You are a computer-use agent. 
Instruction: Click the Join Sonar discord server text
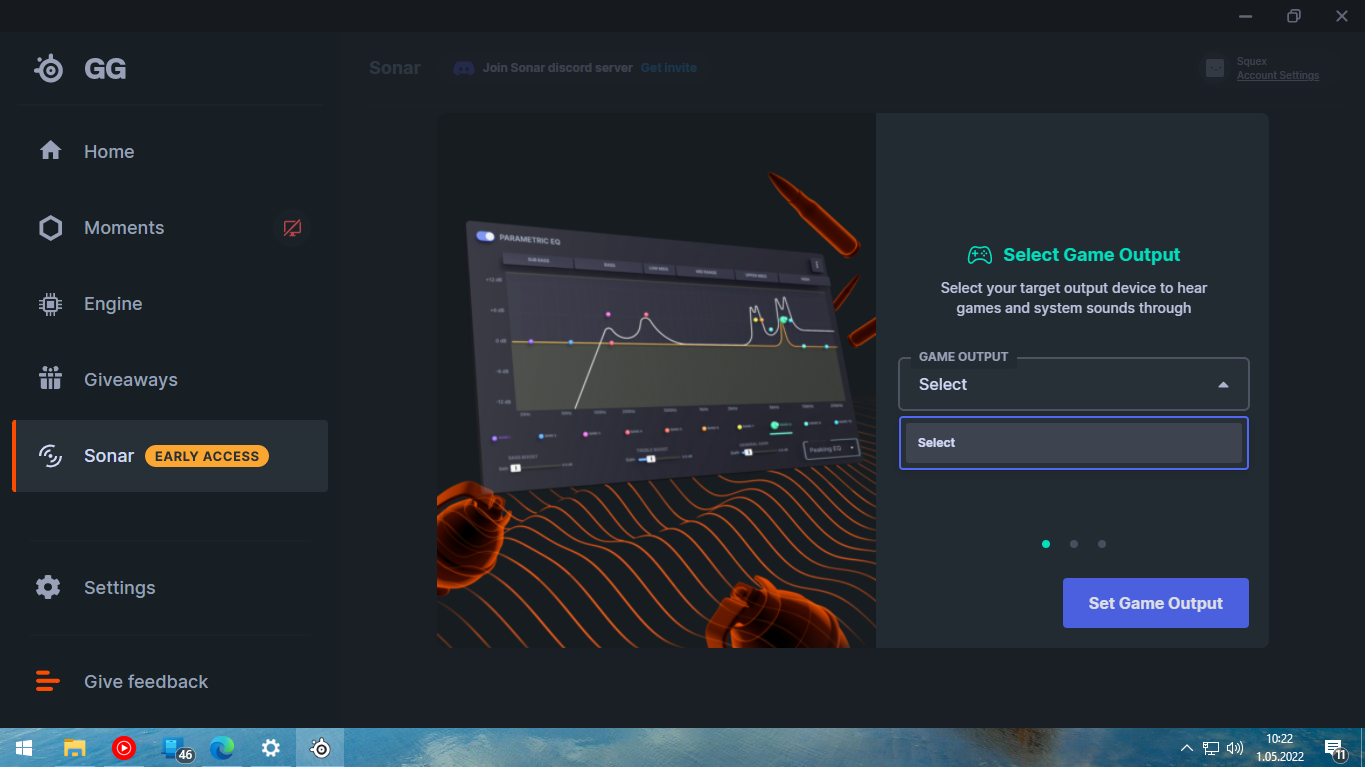(x=558, y=68)
